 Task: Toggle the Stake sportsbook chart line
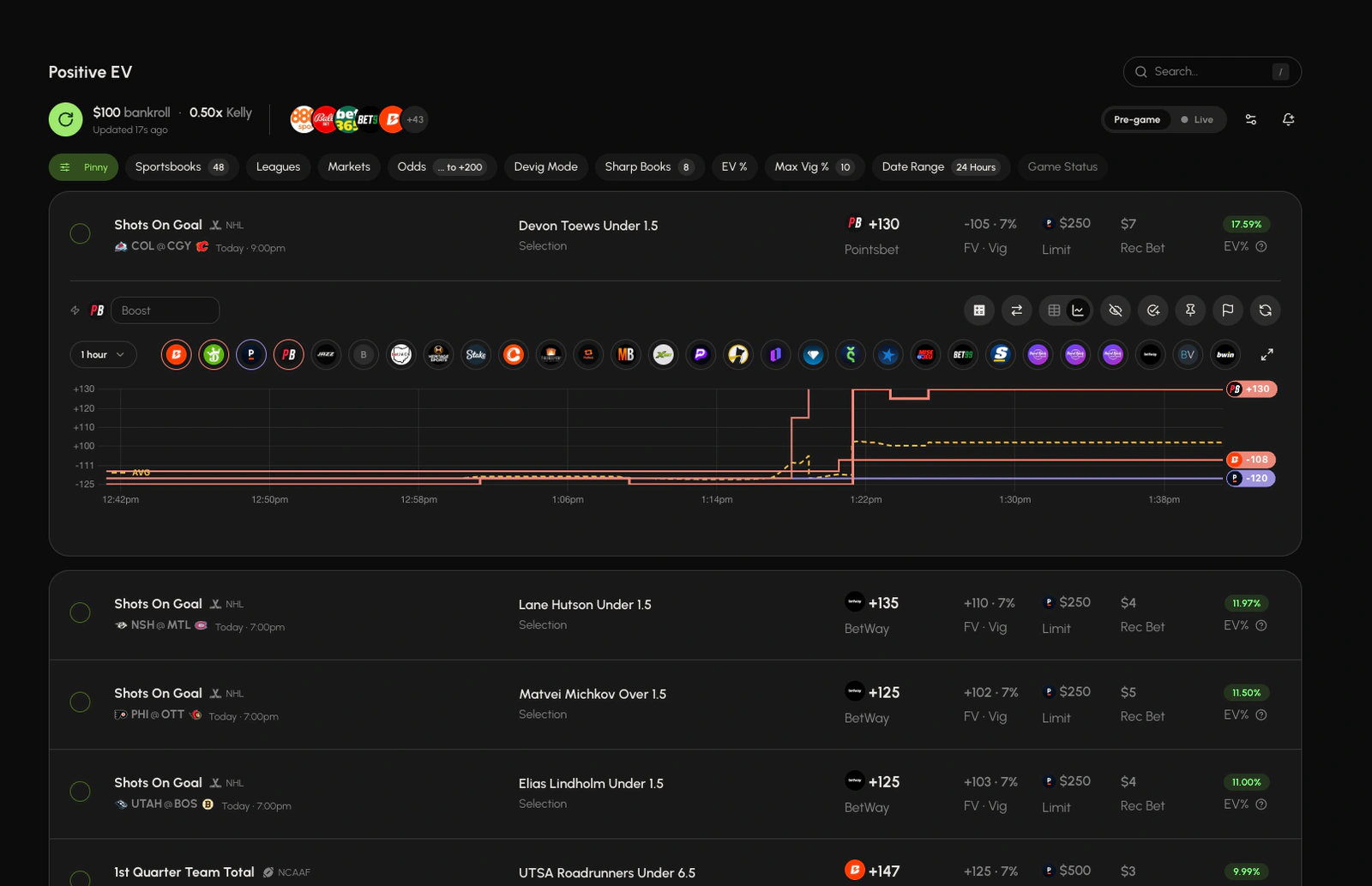476,354
